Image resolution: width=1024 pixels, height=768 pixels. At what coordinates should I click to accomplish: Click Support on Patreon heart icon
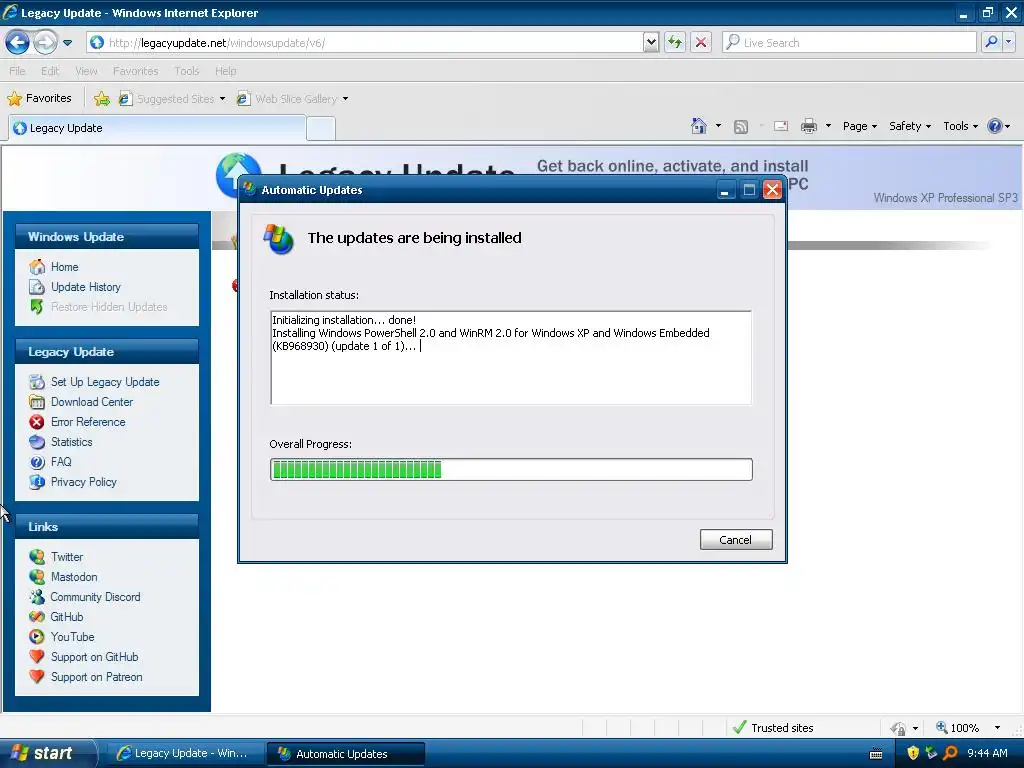pos(37,677)
